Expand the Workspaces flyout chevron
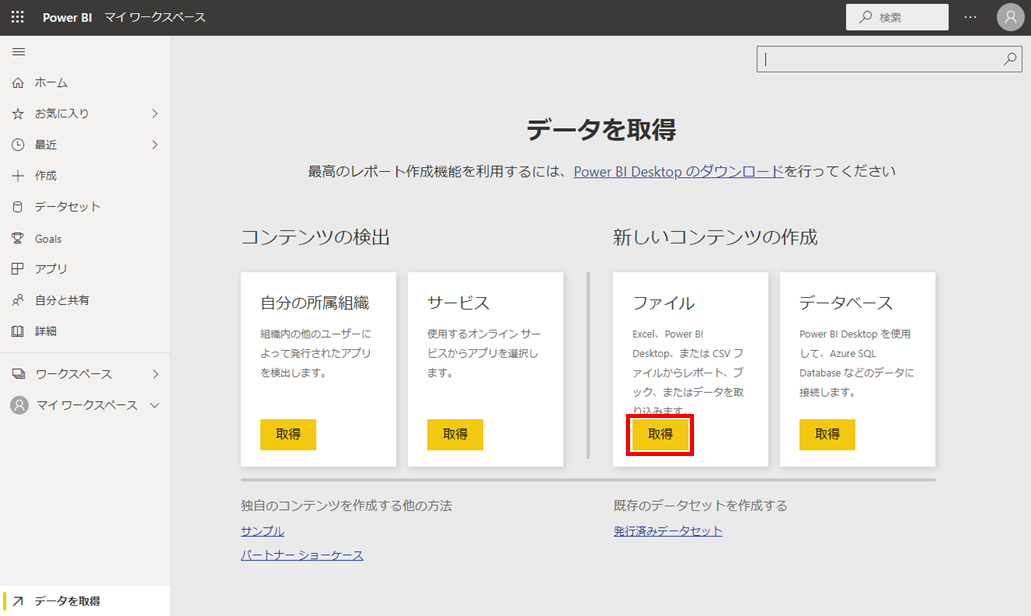 [155, 374]
